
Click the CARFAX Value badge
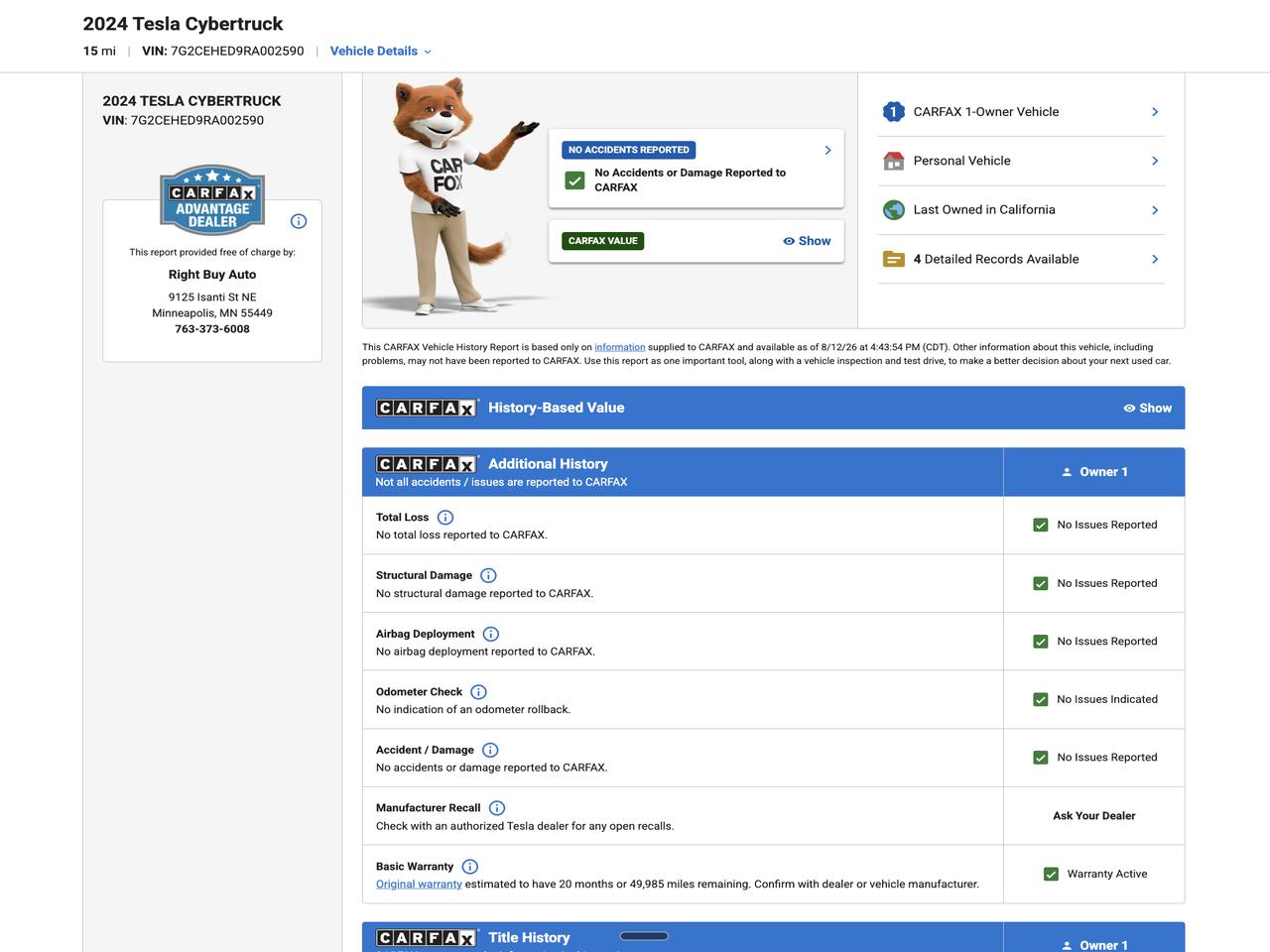(x=603, y=241)
